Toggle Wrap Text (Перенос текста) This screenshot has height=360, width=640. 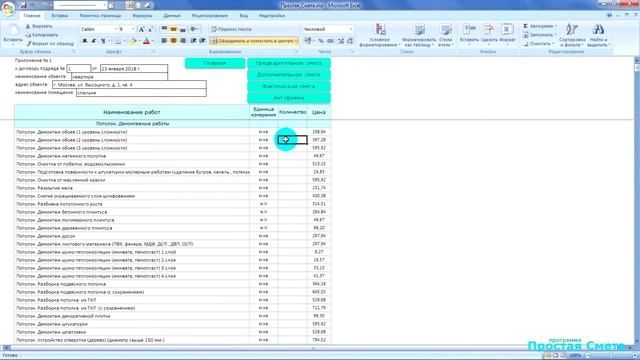coord(231,29)
